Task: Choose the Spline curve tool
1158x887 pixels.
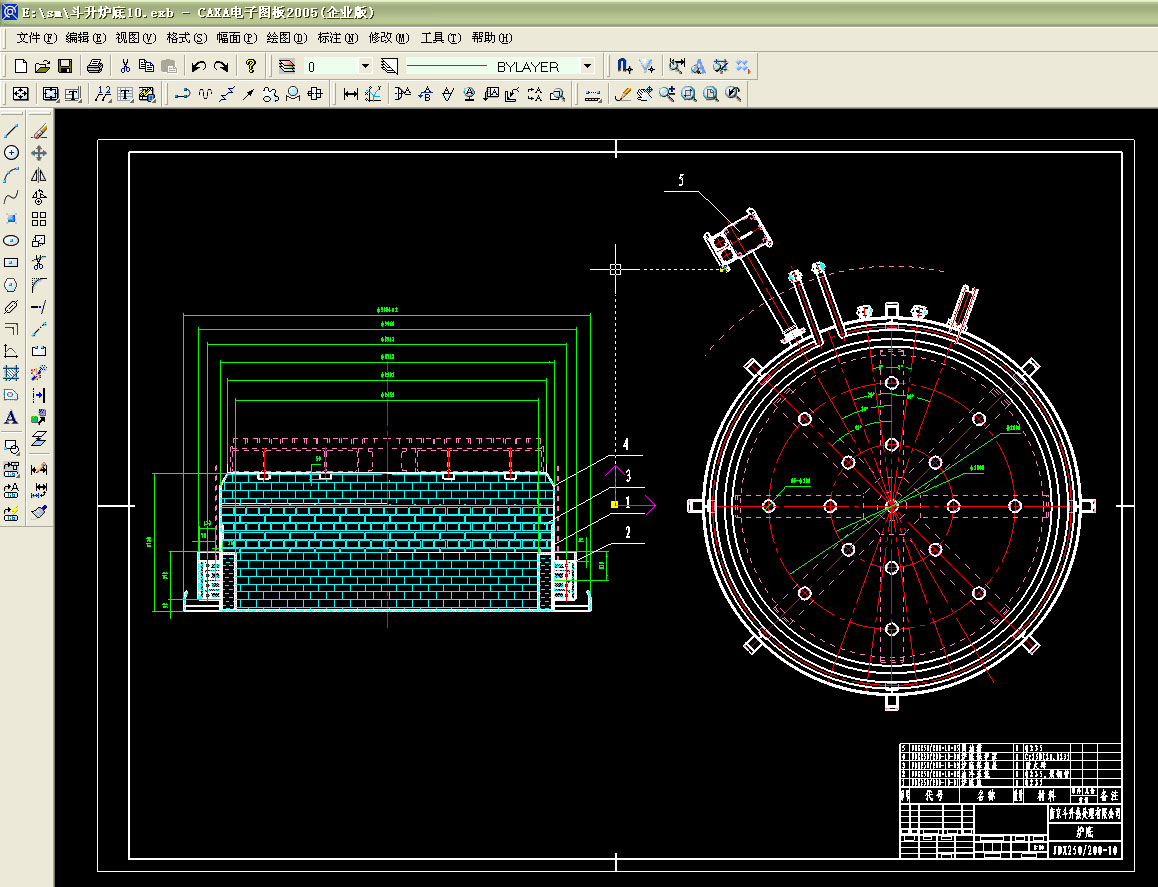Action: 12,197
